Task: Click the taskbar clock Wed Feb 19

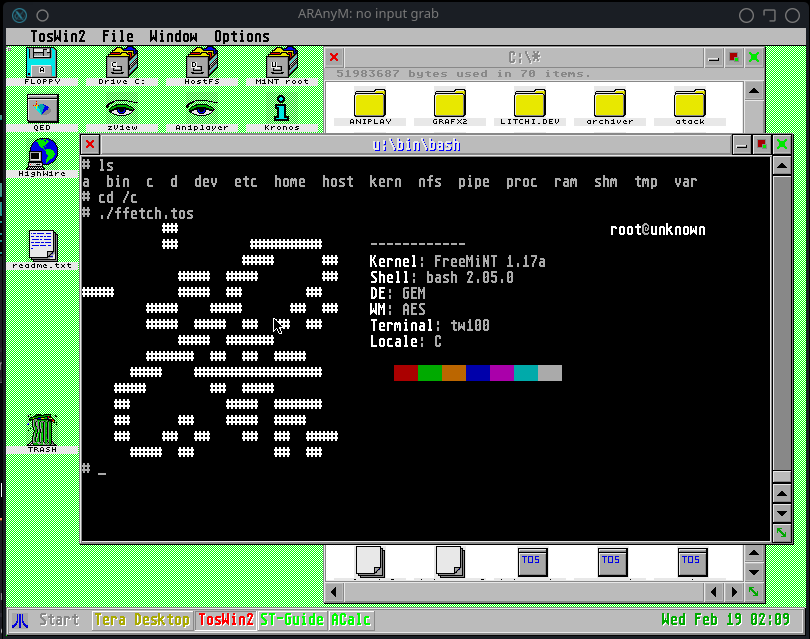Action: coord(725,620)
